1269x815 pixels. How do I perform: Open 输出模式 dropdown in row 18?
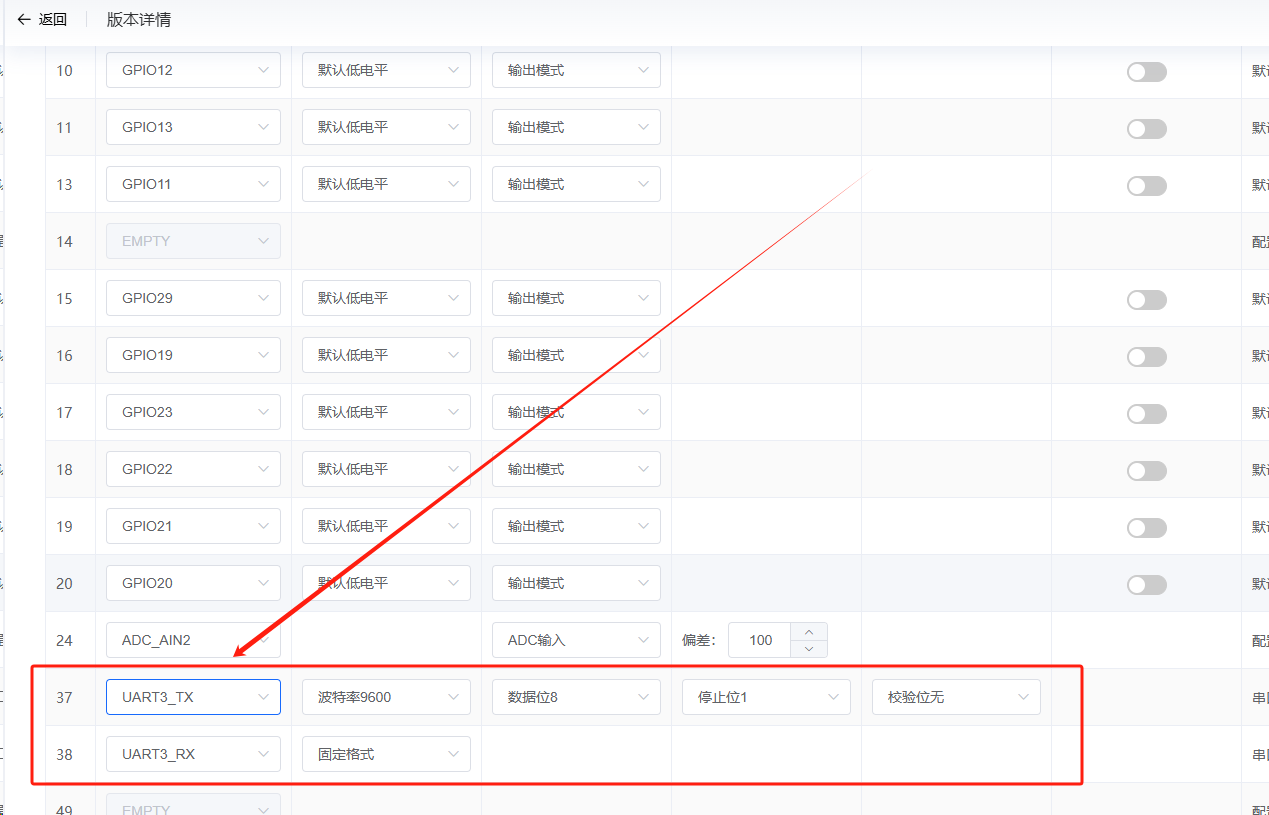point(576,469)
